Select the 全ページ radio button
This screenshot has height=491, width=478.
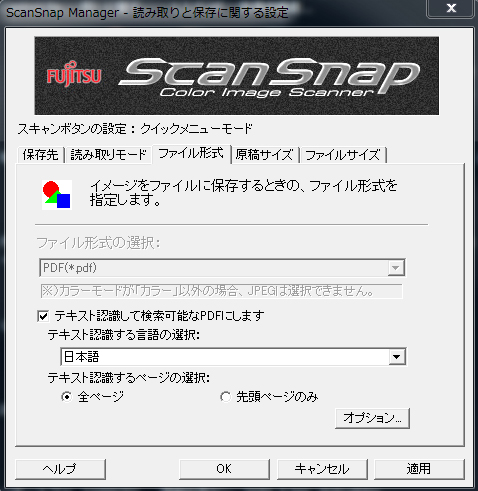[67, 397]
